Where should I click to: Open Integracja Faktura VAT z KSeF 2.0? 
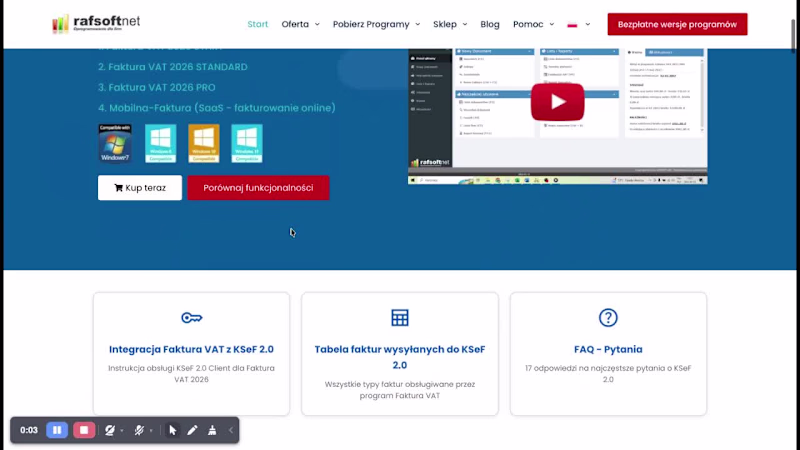(191, 349)
